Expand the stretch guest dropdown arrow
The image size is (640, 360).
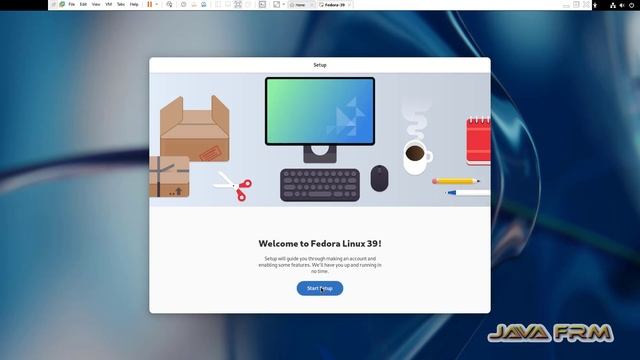(x=284, y=4)
